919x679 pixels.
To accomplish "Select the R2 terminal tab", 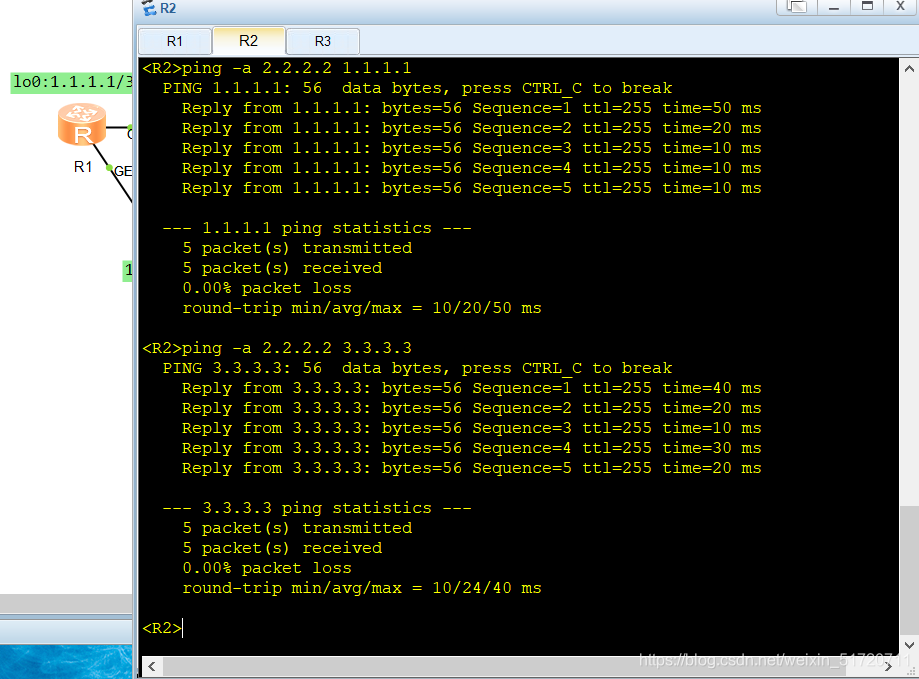I will coord(249,40).
